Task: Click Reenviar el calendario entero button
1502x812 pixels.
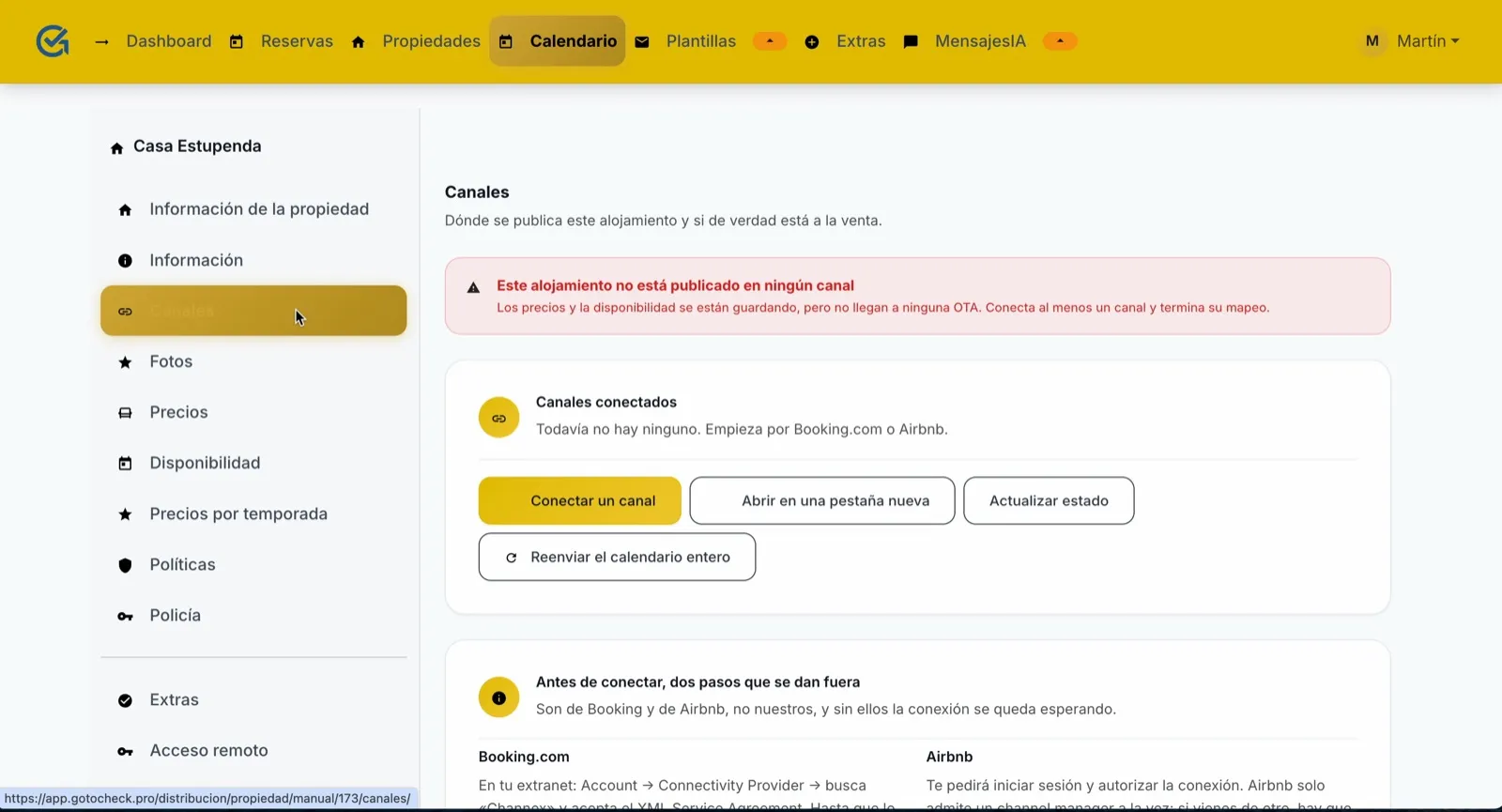Action: coord(617,557)
